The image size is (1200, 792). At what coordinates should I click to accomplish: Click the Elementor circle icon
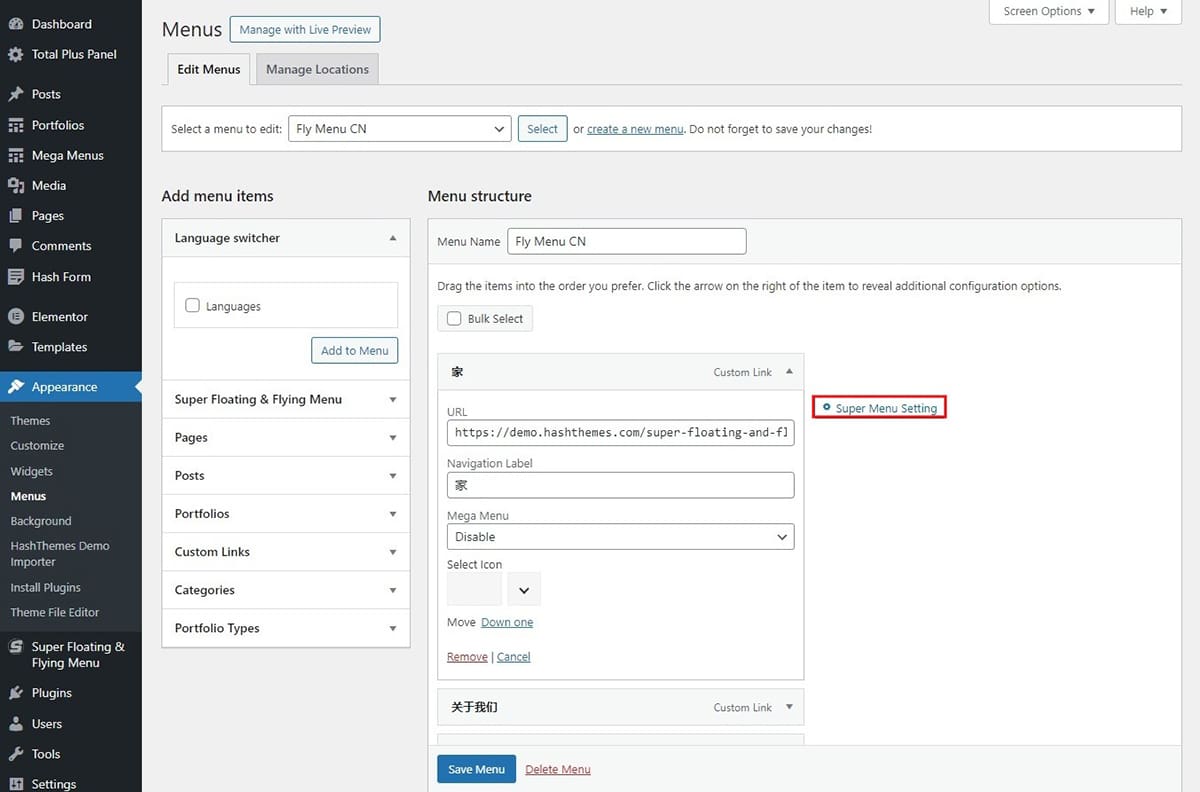tap(16, 317)
